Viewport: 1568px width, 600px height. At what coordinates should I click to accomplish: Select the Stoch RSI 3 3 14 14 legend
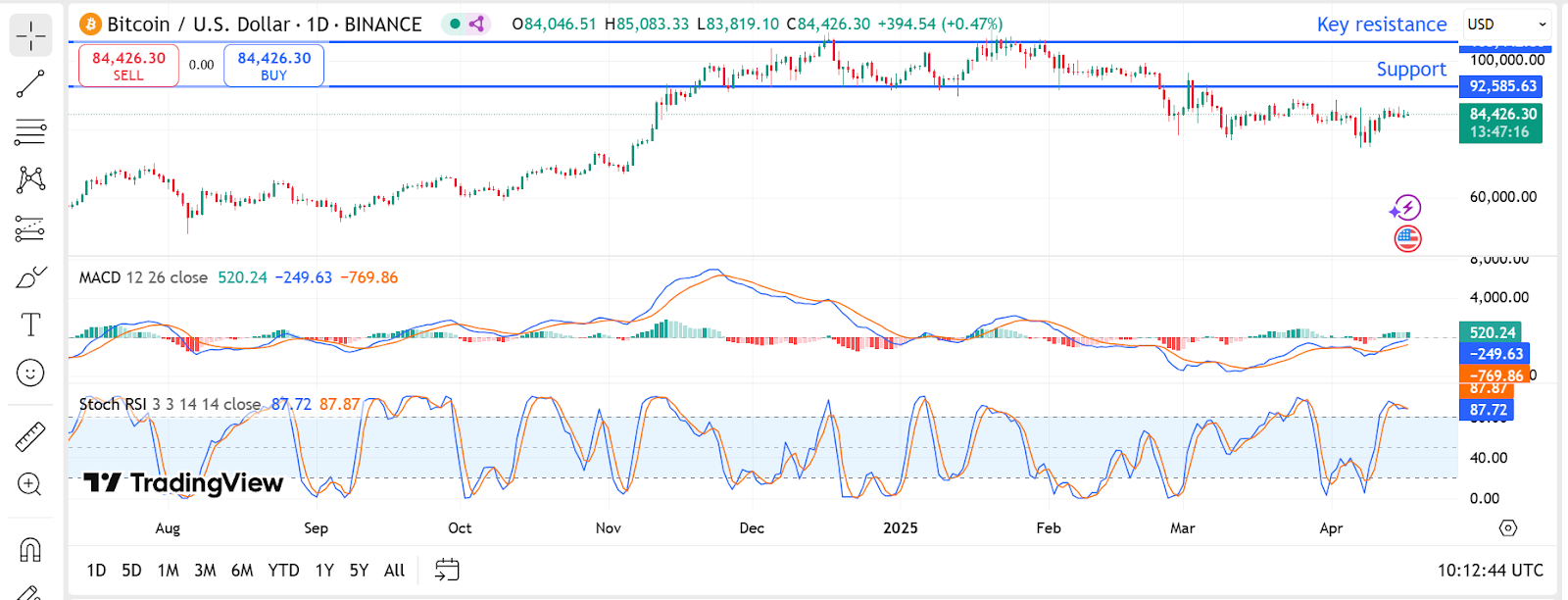click(170, 404)
